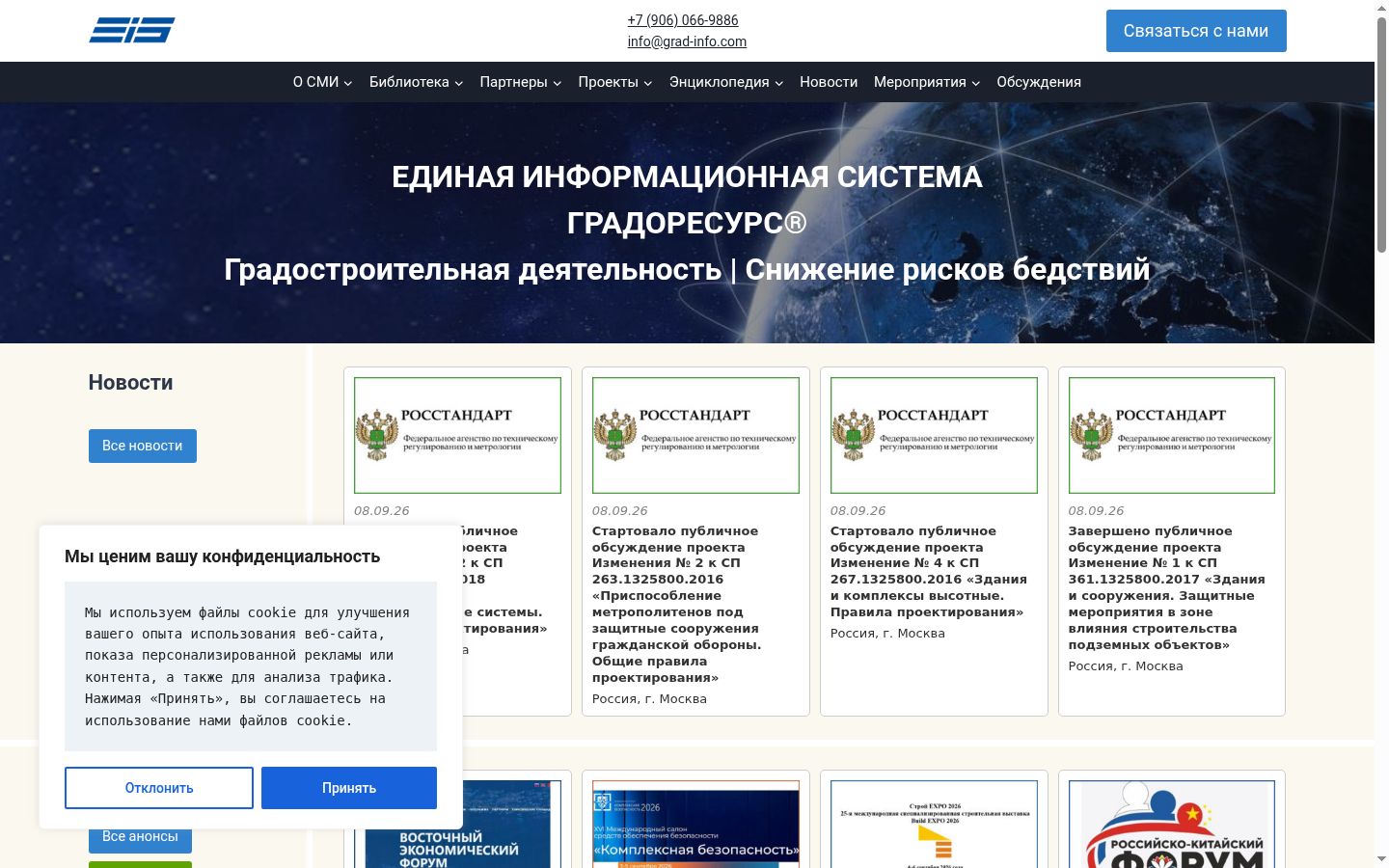Screen dimensions: 1389x868
Task: Click the scrollbar down arrow
Action: 1381,859
